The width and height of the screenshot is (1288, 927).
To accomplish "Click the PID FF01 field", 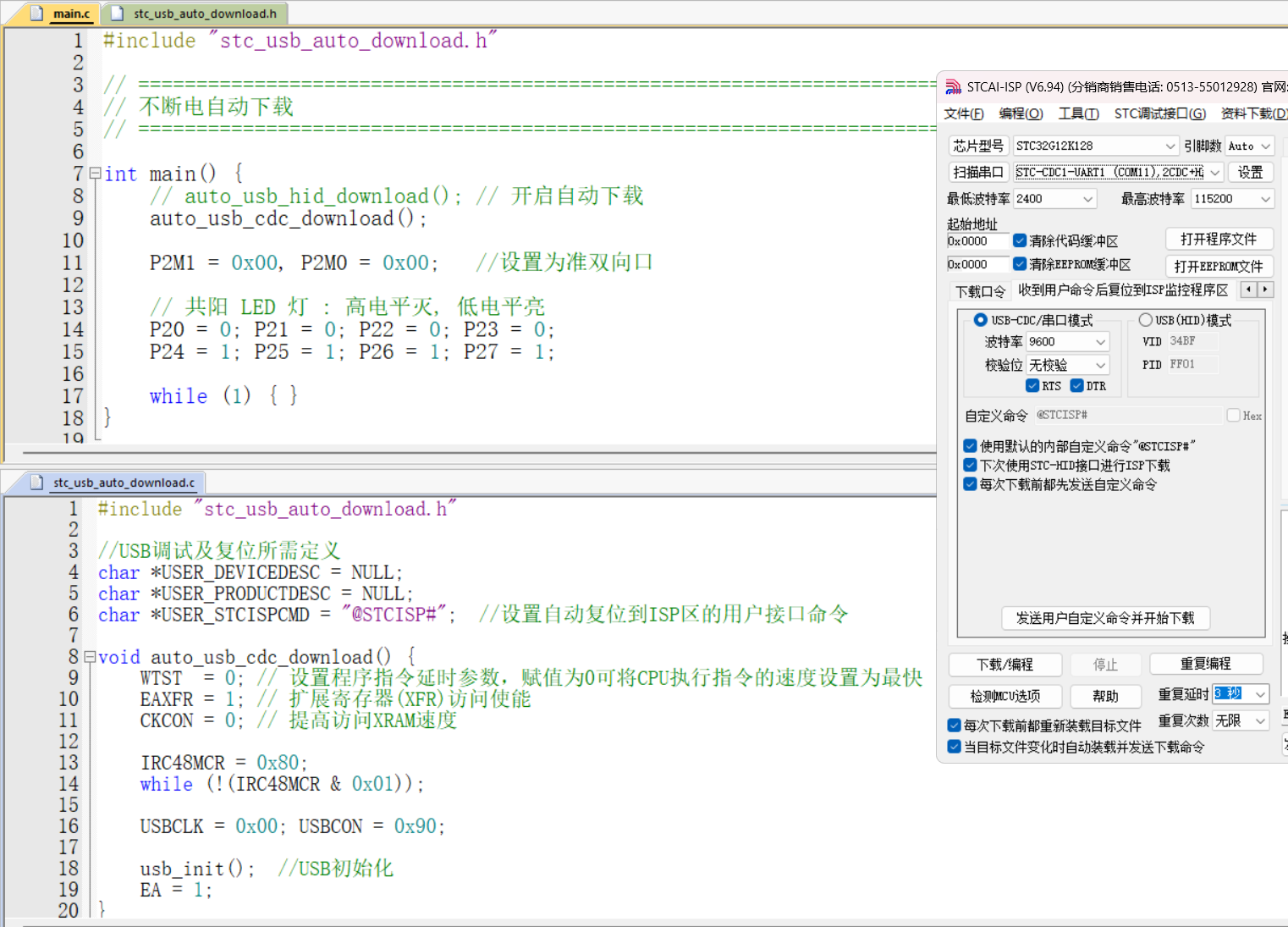I will pos(1194,365).
